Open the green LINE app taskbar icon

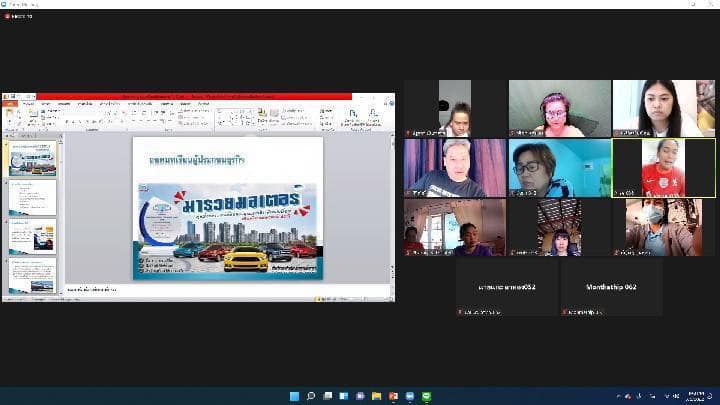(425, 396)
